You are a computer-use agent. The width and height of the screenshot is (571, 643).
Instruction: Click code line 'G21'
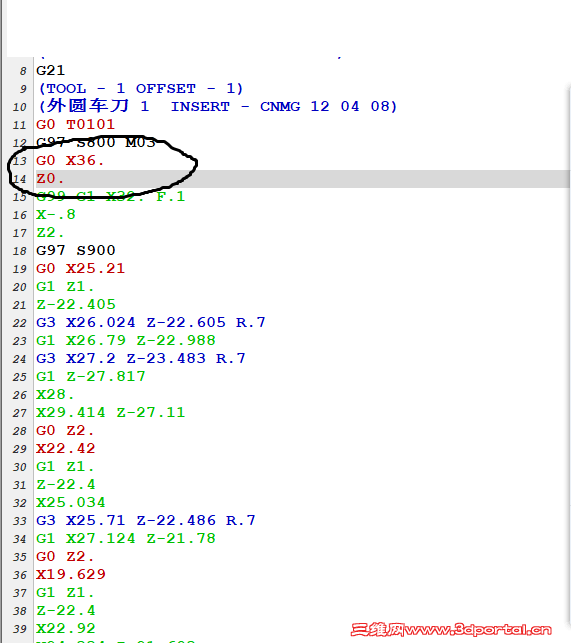[x=50, y=71]
